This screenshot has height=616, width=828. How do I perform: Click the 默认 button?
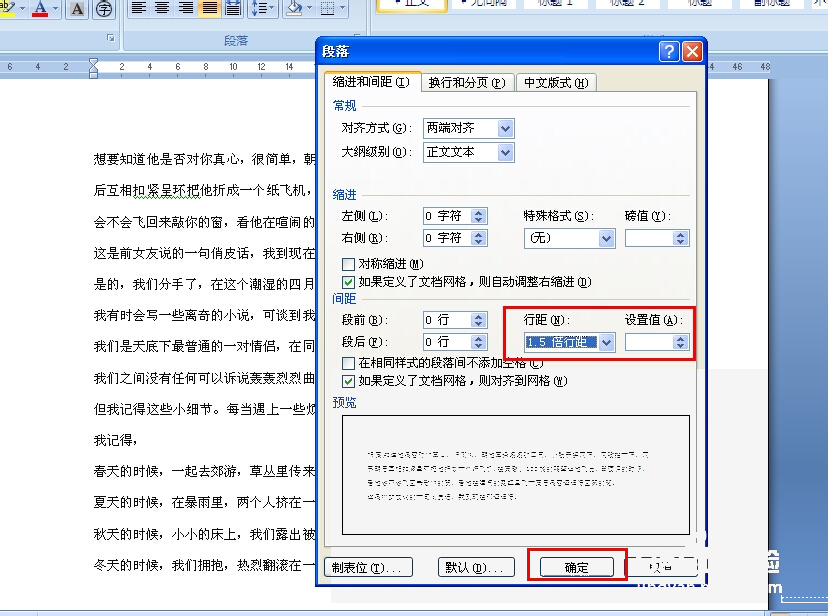coord(476,568)
